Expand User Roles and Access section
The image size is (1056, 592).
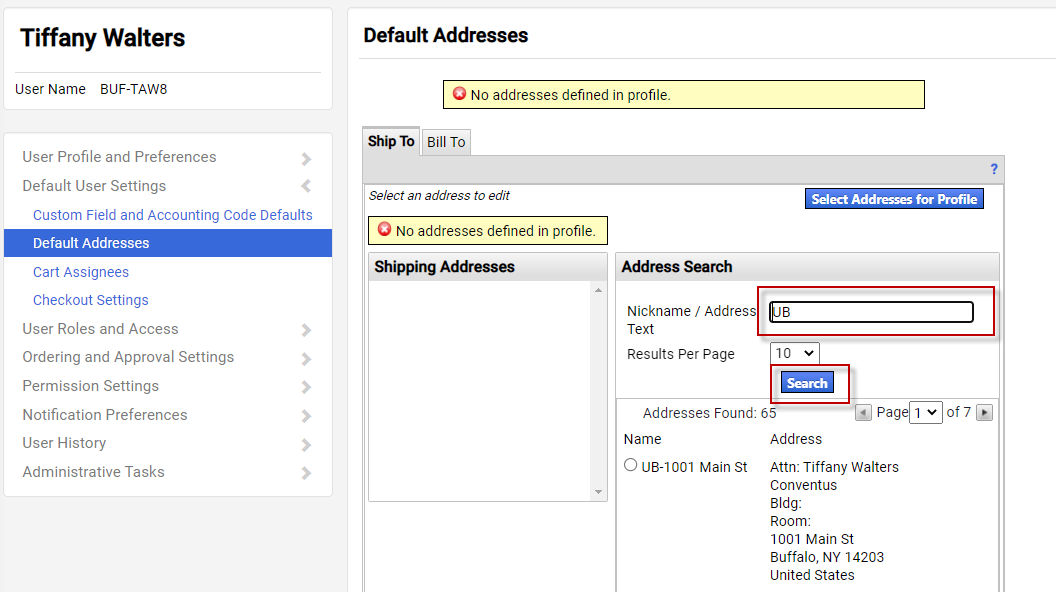[x=306, y=330]
